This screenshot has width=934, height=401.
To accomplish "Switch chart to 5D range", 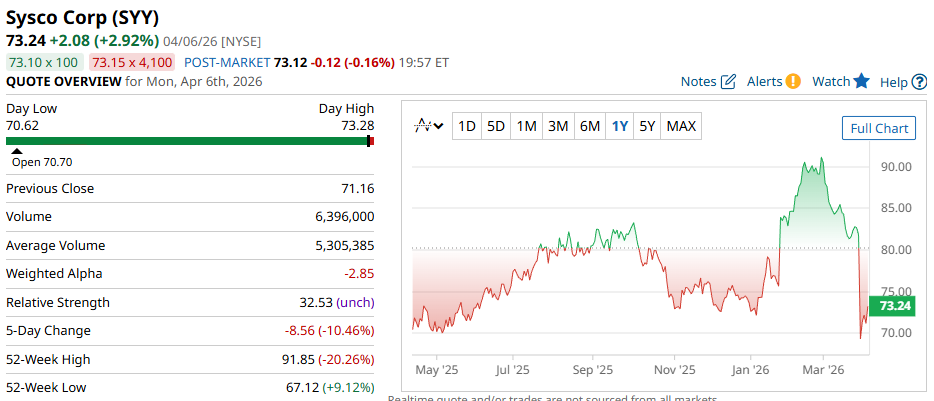I will (496, 126).
